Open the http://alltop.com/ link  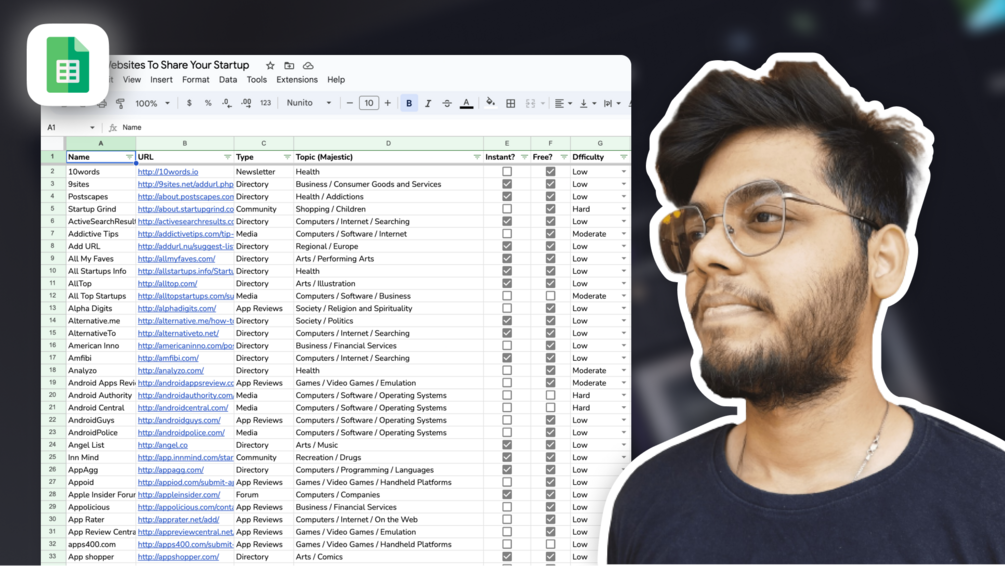click(x=167, y=283)
